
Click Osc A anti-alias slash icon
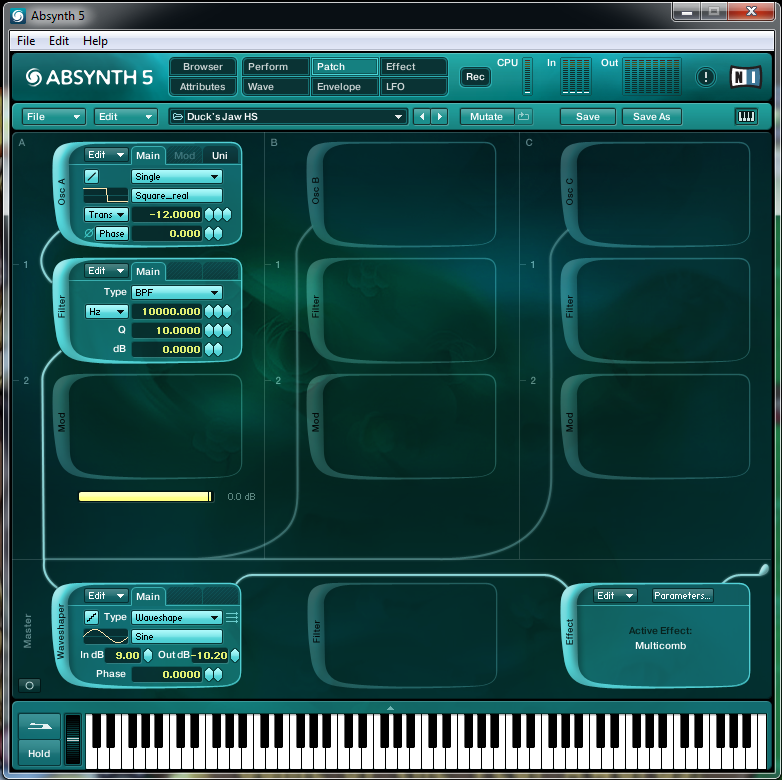pos(91,177)
